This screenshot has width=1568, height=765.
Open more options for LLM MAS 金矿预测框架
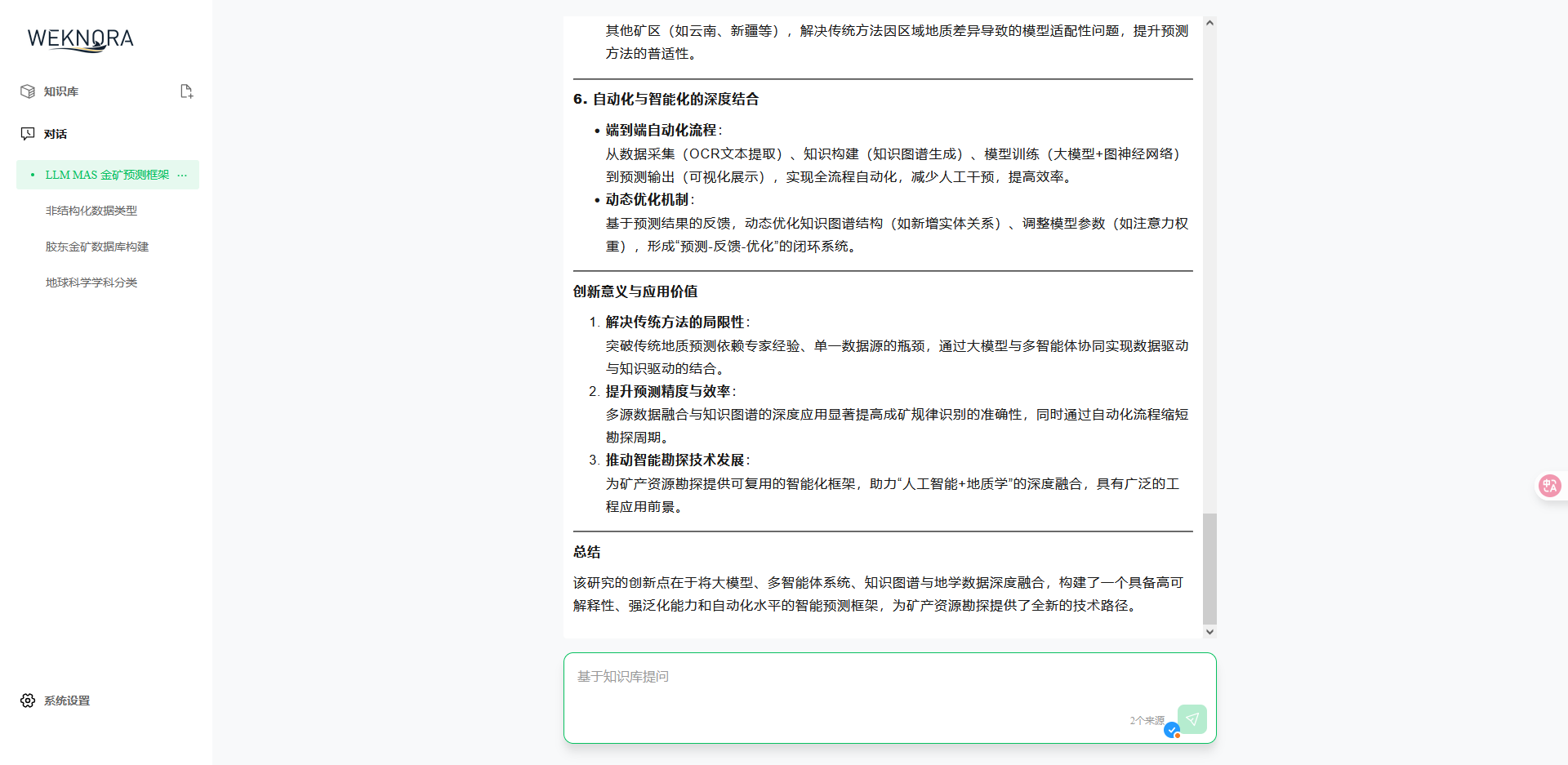point(182,175)
